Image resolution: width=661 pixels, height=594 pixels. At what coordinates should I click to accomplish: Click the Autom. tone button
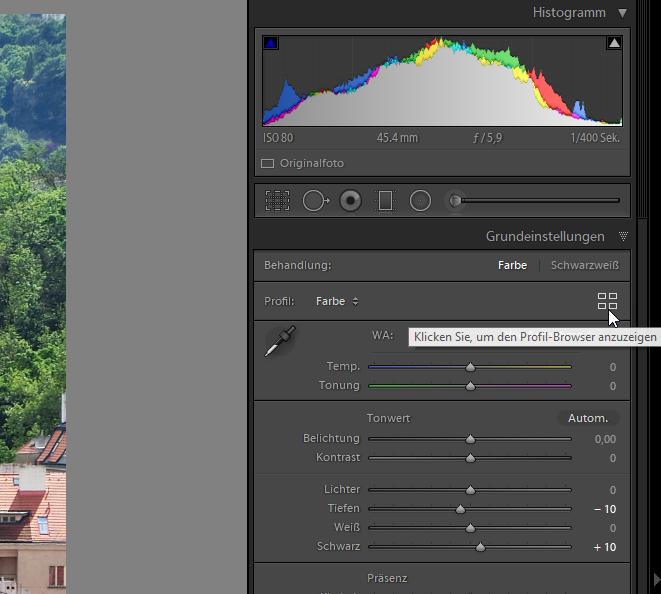pos(588,418)
